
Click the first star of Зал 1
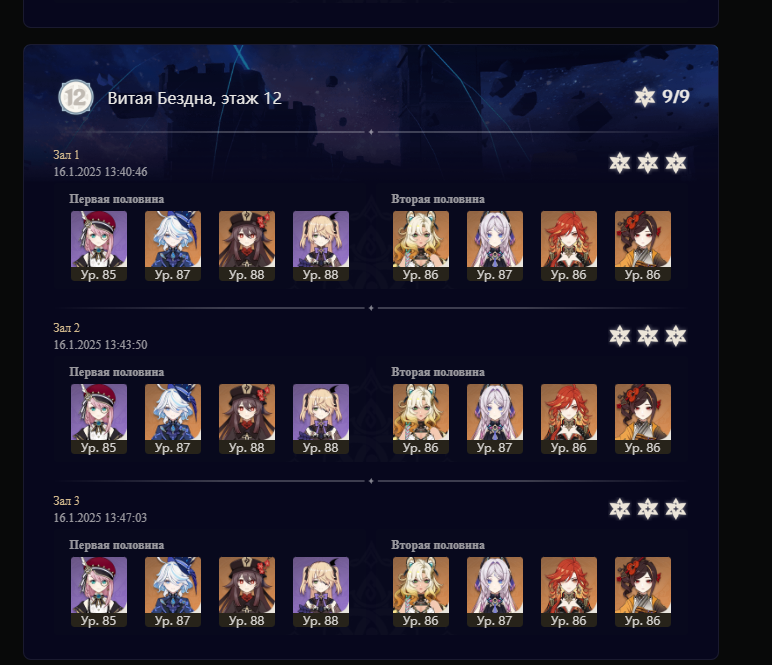pyautogui.click(x=619, y=163)
